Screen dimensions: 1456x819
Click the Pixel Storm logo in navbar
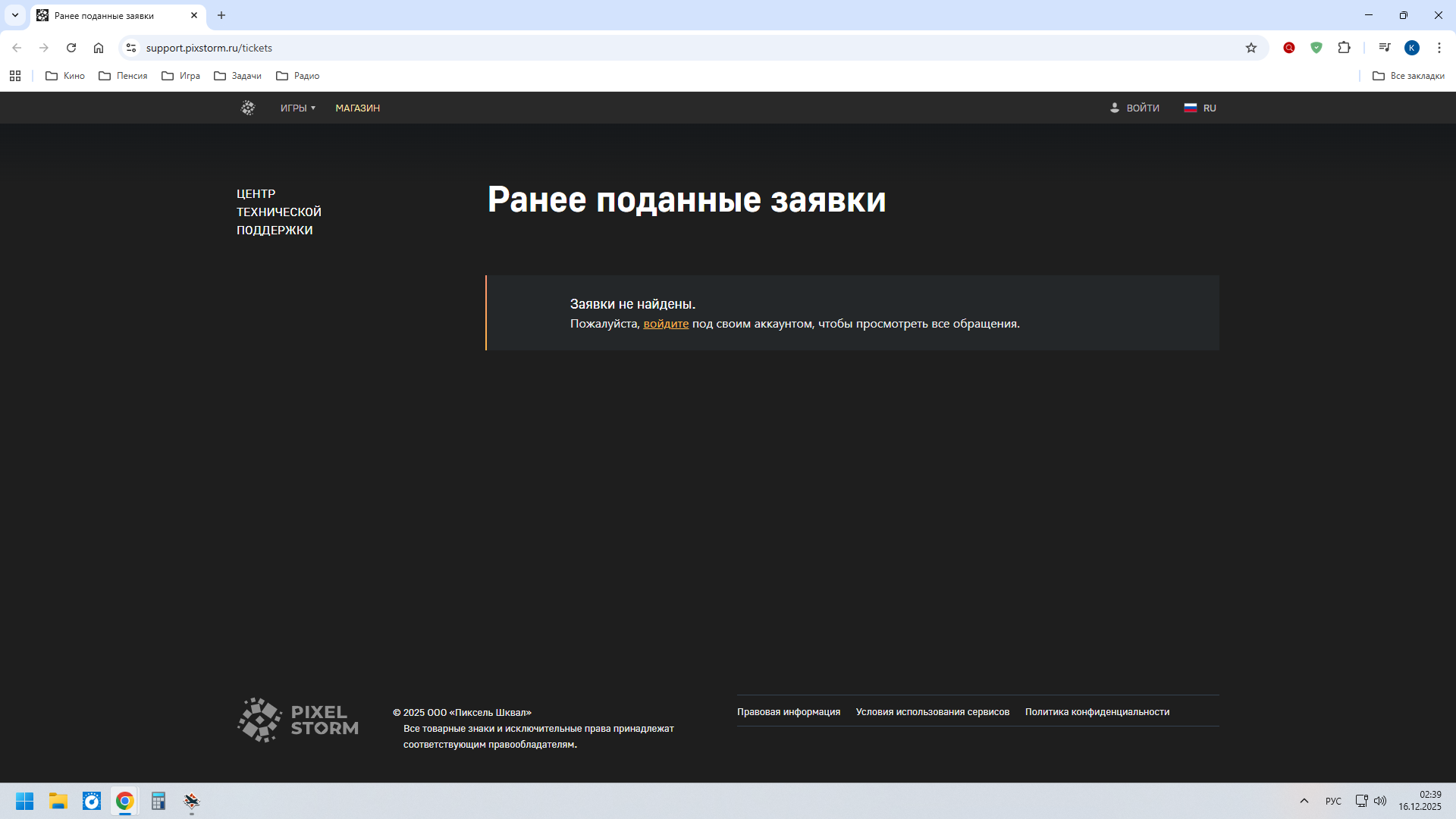coord(248,108)
